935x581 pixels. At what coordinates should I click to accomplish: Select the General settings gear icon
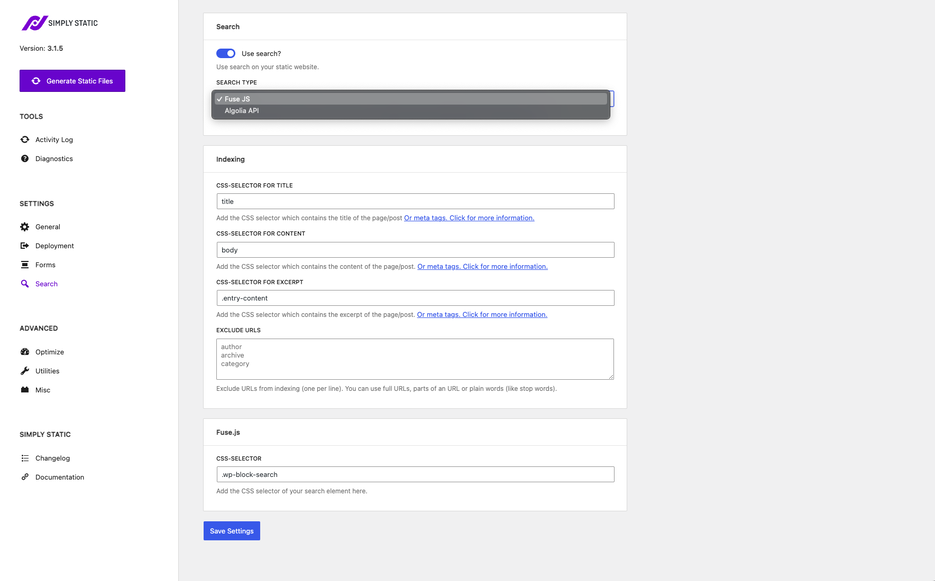click(24, 226)
